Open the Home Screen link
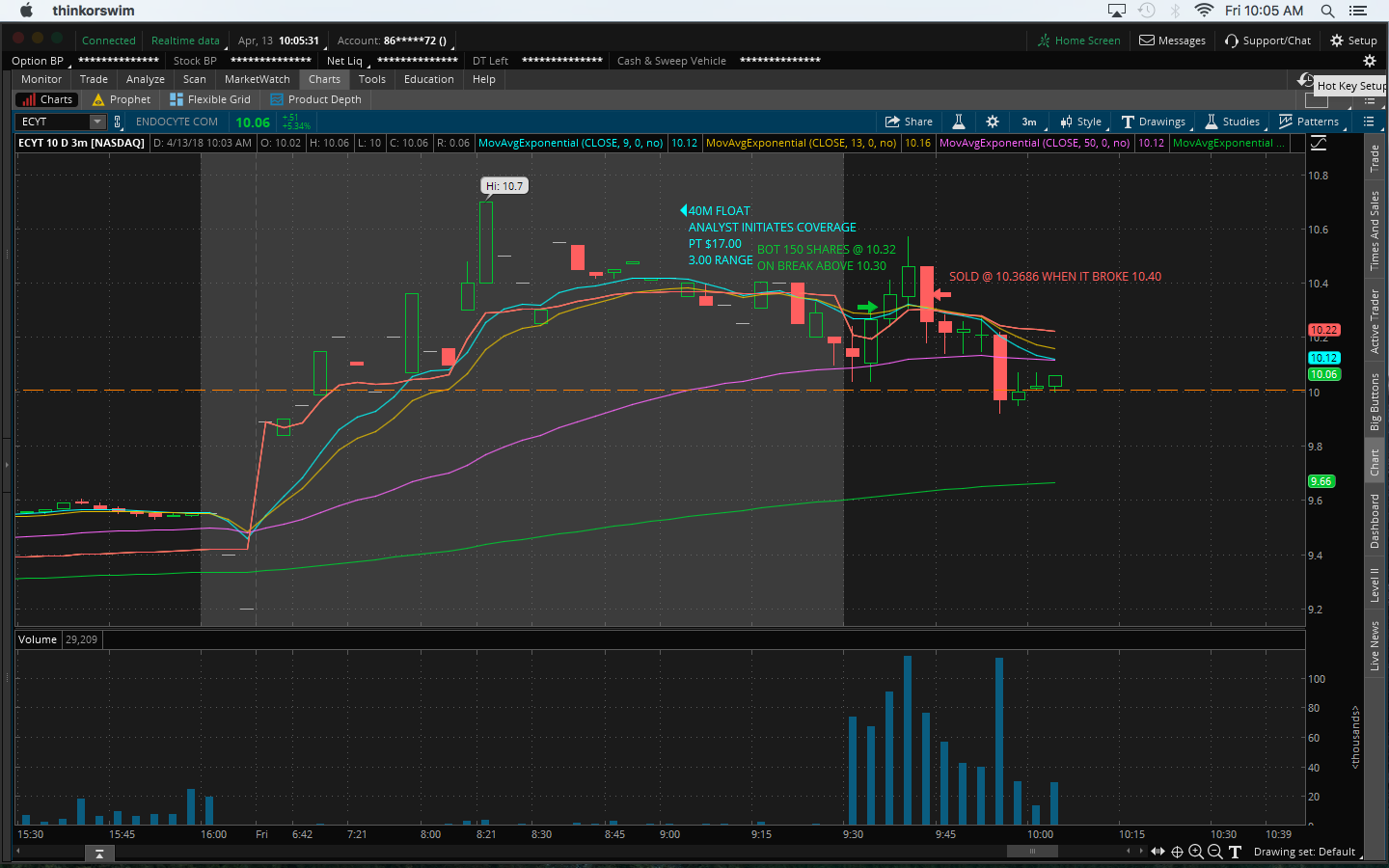The width and height of the screenshot is (1389, 868). (x=1078, y=41)
